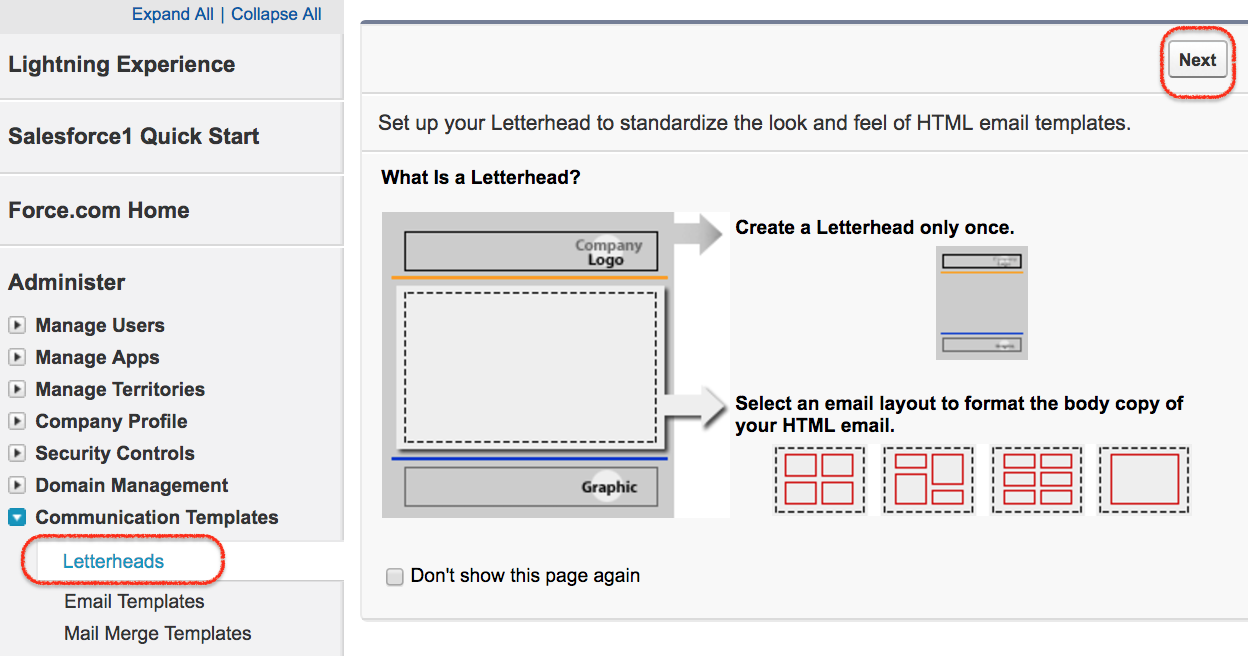The image size is (1248, 656).
Task: Click the Expand All link
Action: 173,14
